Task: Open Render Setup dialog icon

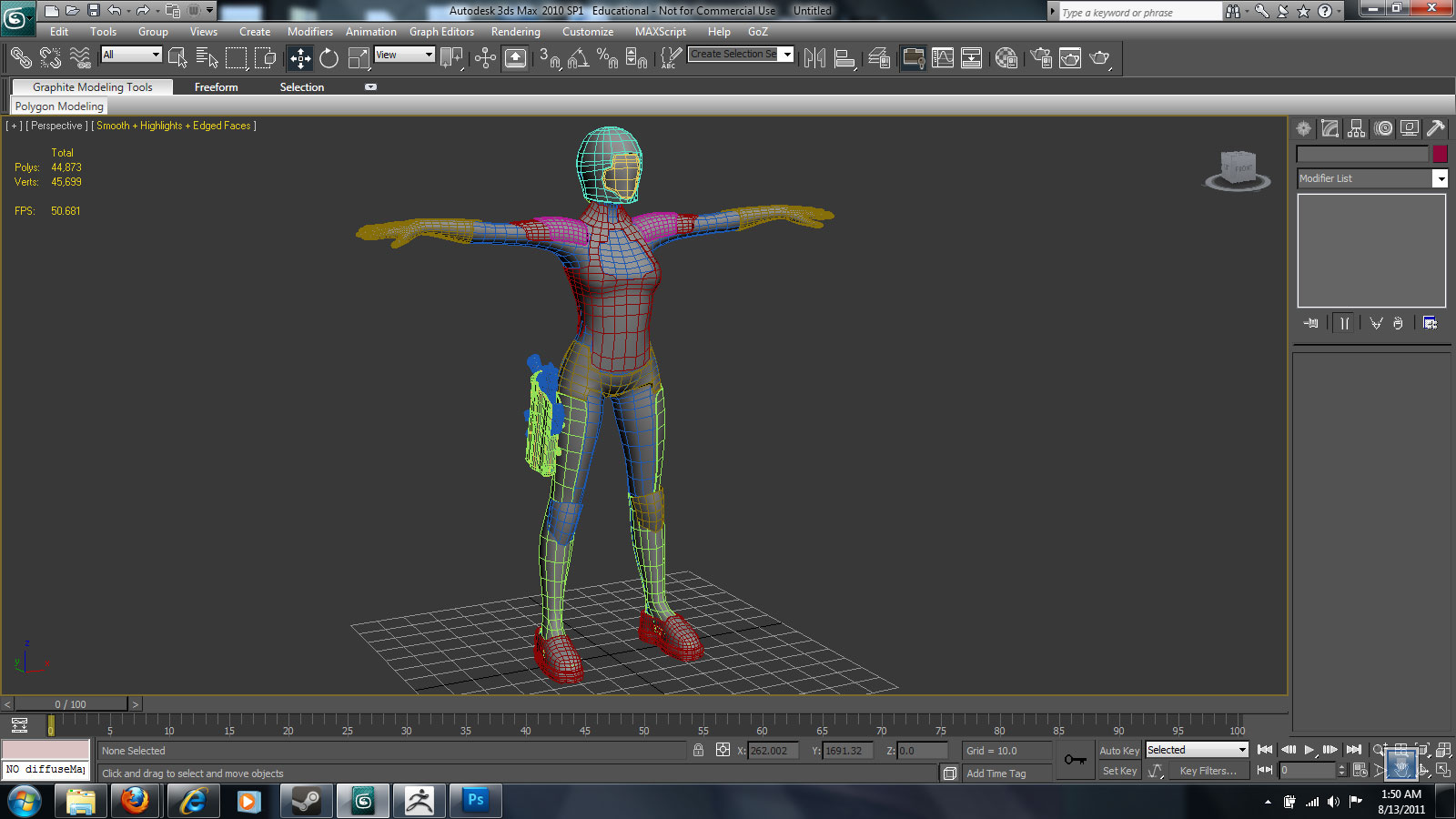Action: [1041, 58]
